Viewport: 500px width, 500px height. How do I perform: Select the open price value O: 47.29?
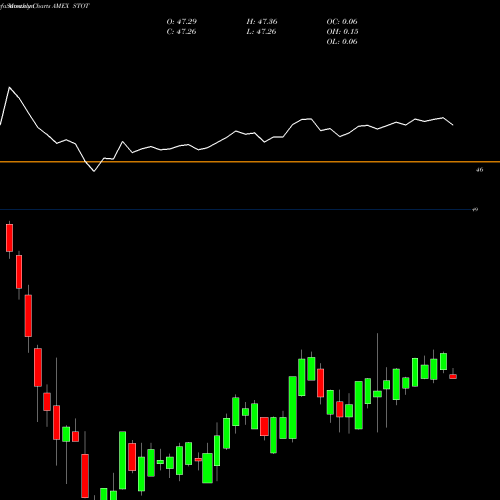point(182,22)
